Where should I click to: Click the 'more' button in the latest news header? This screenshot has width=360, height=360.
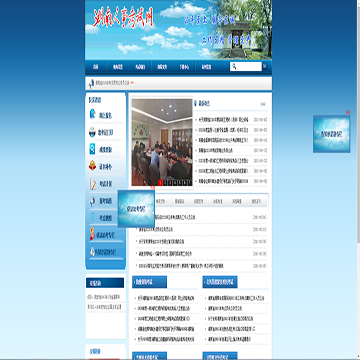pyautogui.click(x=263, y=104)
